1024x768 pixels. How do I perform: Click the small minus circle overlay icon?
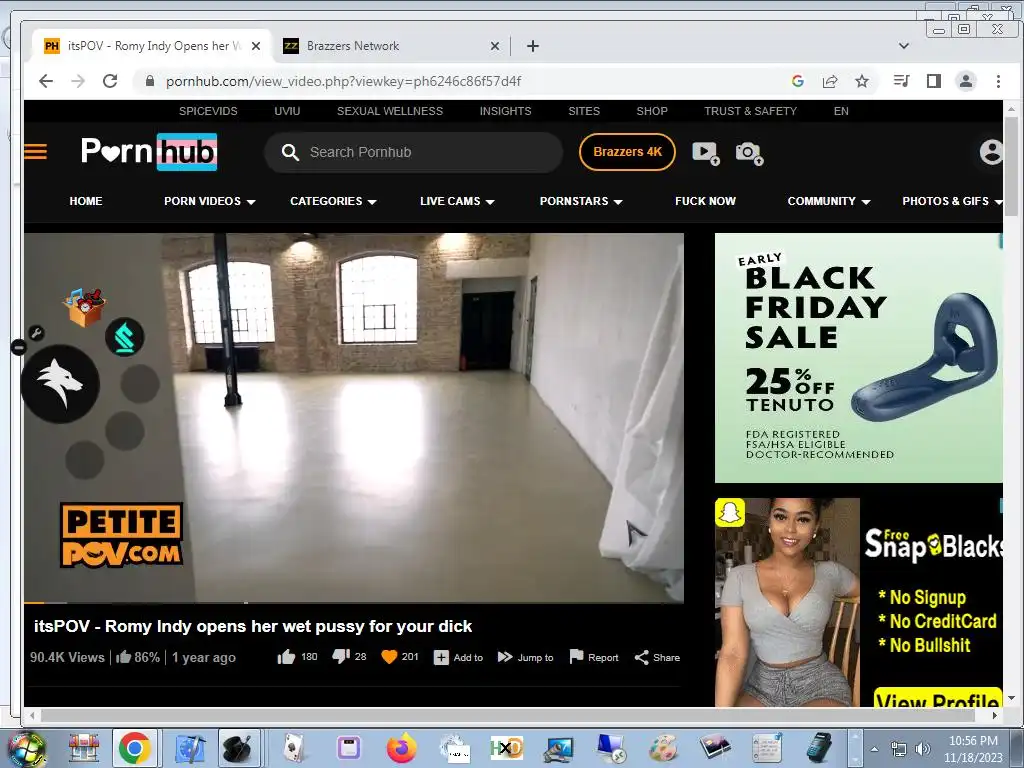[x=18, y=347]
